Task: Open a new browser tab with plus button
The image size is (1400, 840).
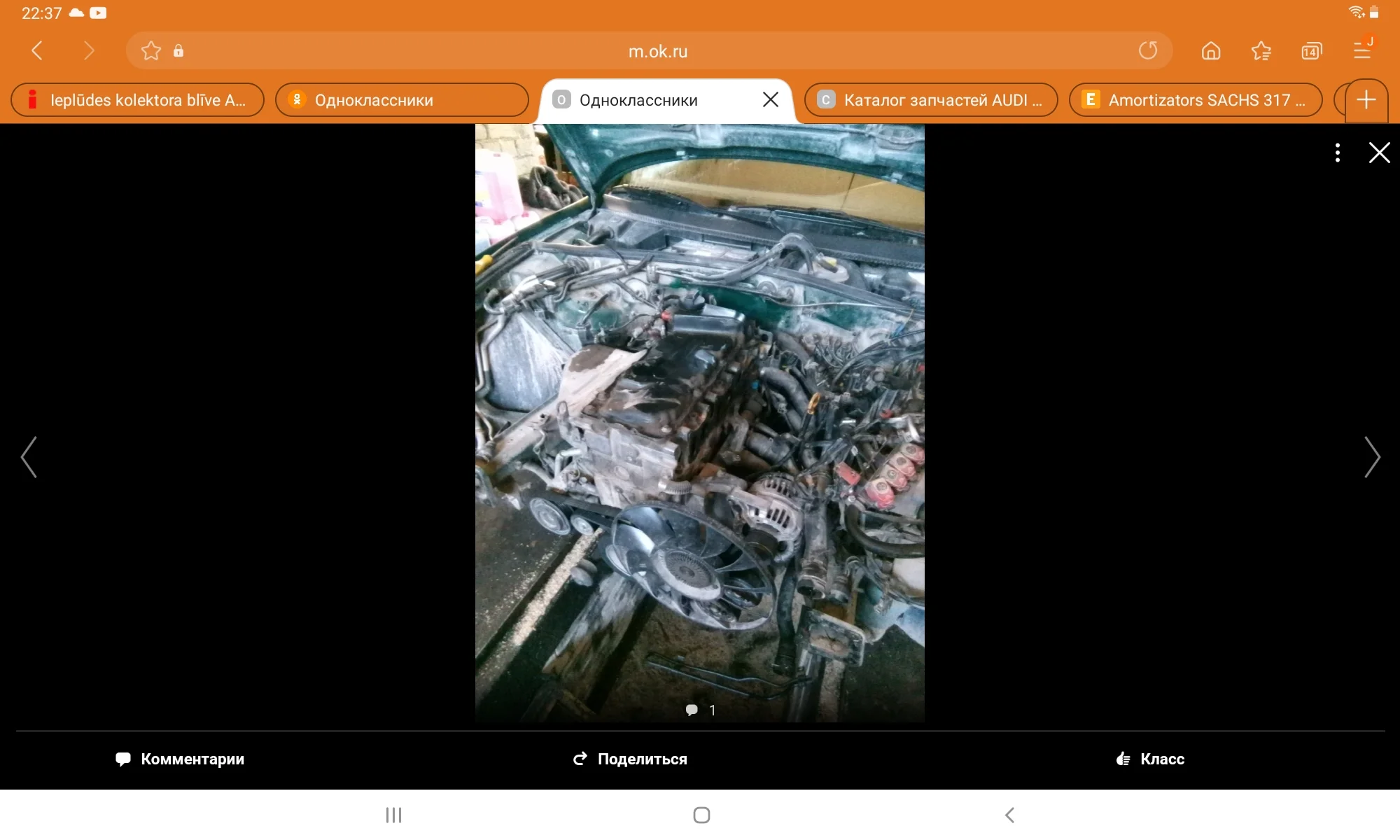Action: coord(1366,101)
